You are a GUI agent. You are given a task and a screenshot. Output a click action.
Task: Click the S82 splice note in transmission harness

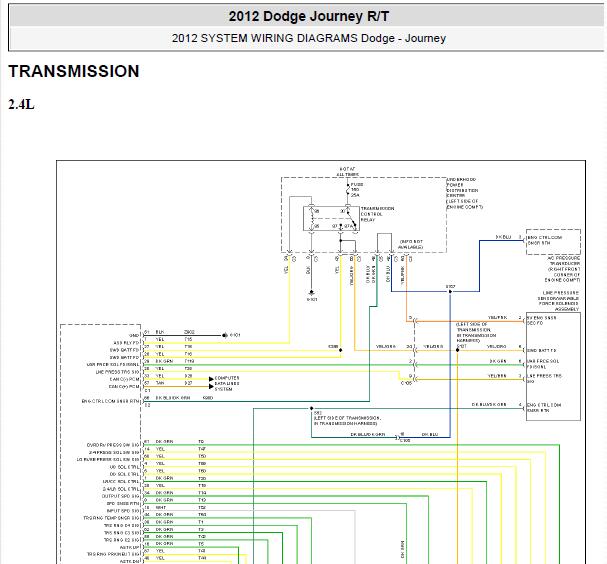pos(347,418)
